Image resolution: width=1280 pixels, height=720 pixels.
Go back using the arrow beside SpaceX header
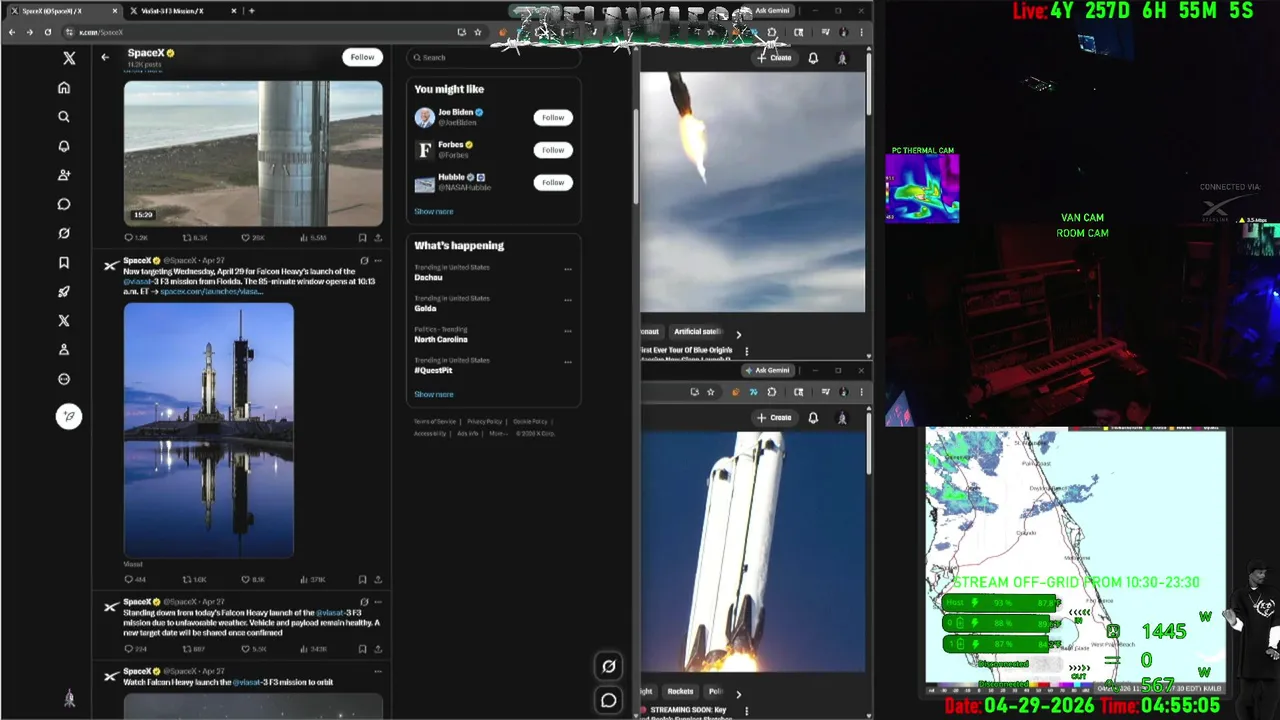tap(105, 57)
